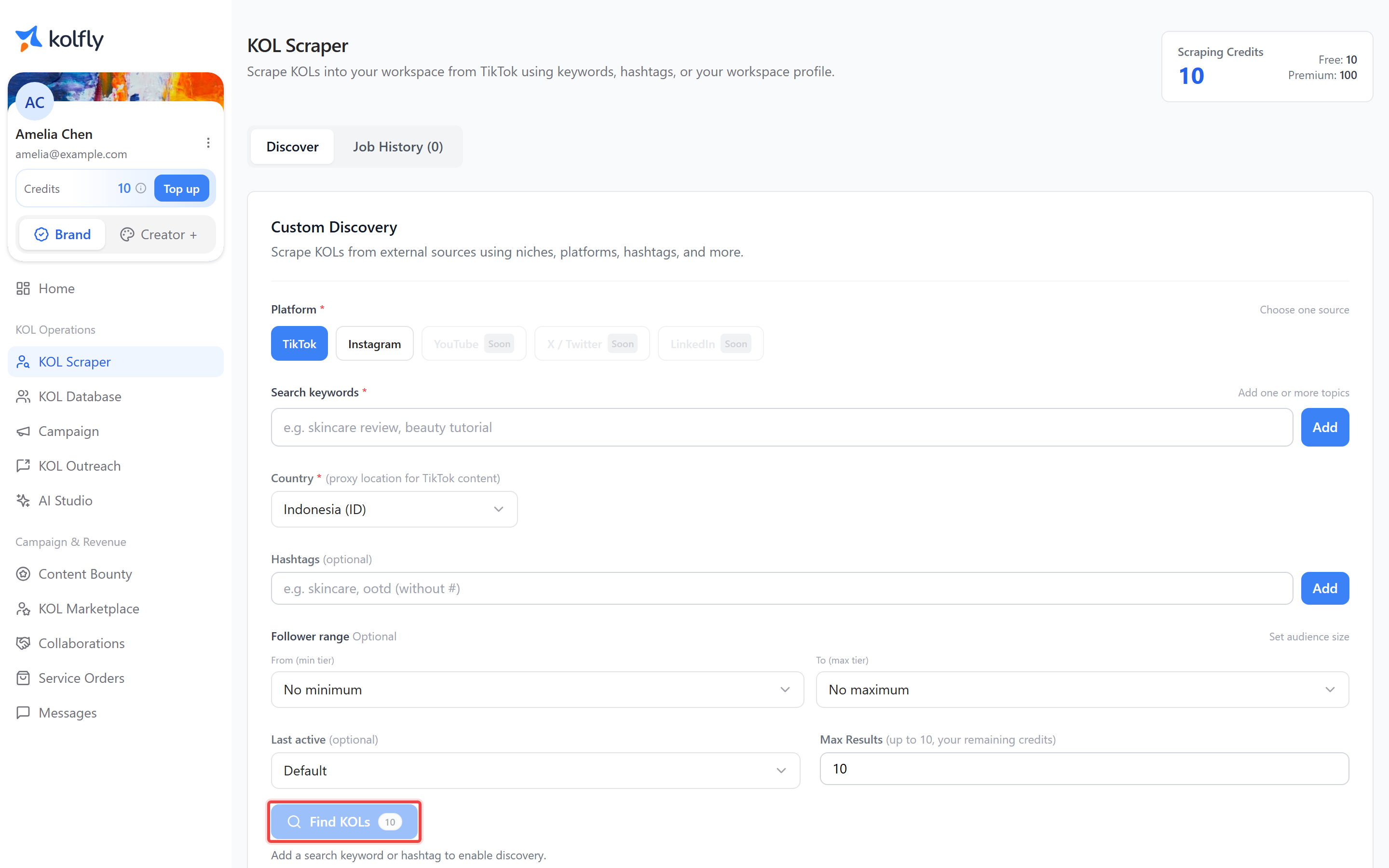Click the Collaborations handshake icon

[23, 643]
